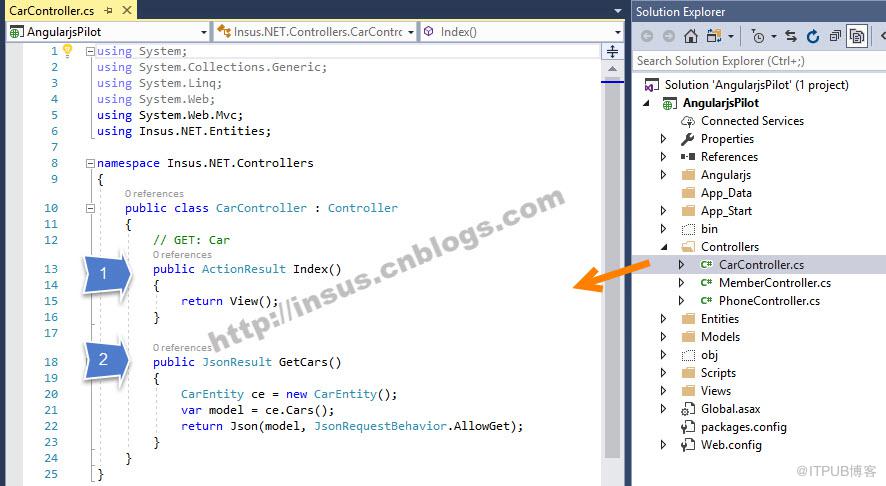
Task: Open the Switch Views dropdown arrow
Action: (x=731, y=37)
